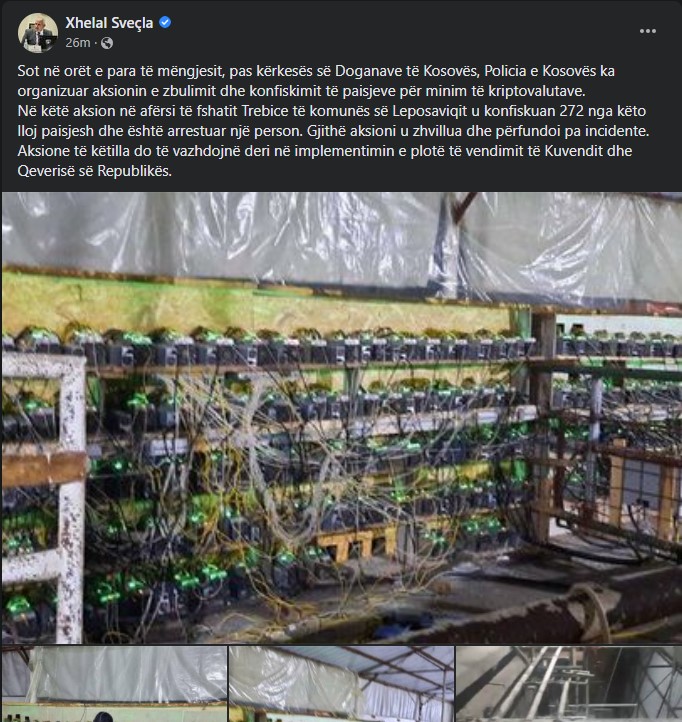The height and width of the screenshot is (722, 682).
Task: Open the large mining rigs photo
Action: coord(342,418)
